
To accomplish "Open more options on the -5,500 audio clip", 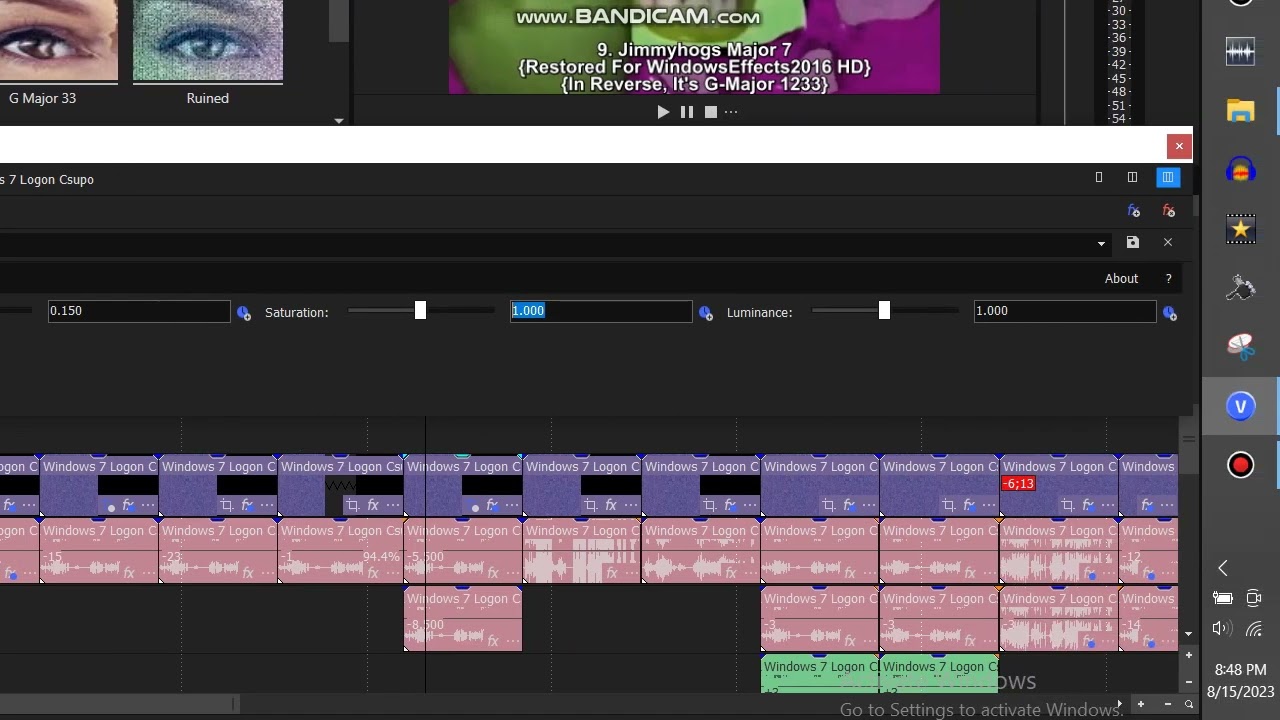I will (511, 573).
